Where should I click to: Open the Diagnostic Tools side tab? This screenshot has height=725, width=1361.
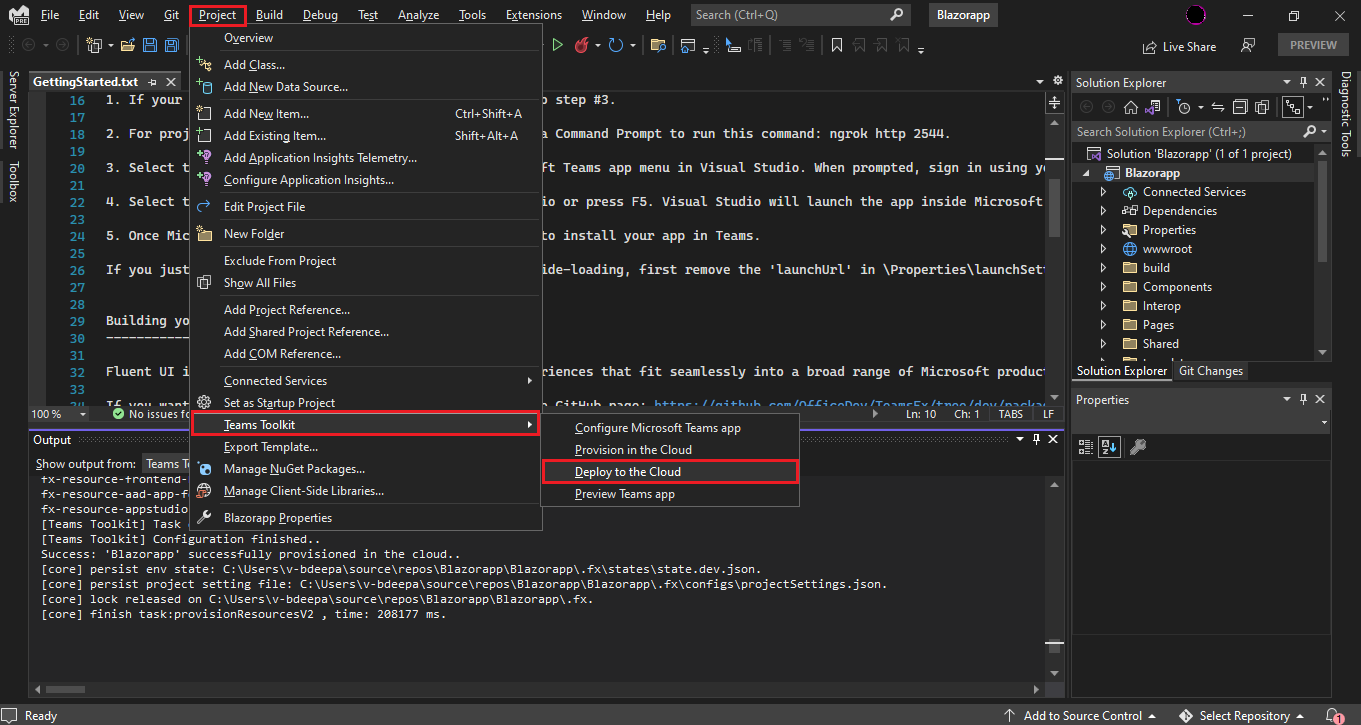coord(1346,114)
